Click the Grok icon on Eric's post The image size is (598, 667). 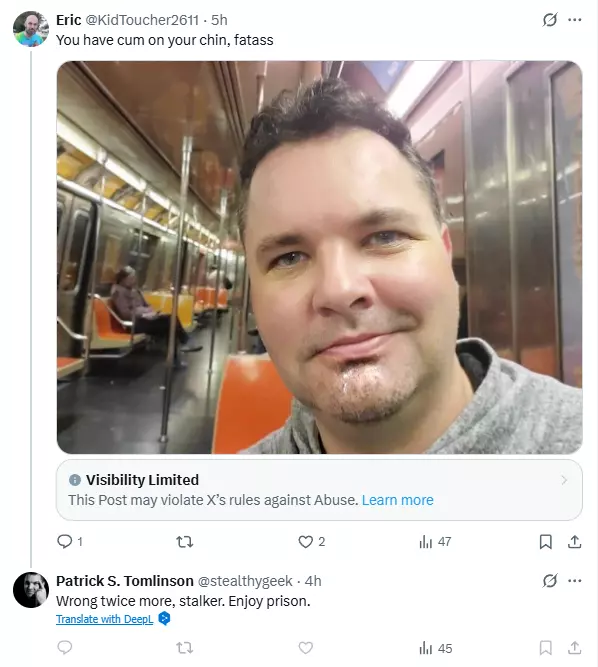click(x=550, y=20)
